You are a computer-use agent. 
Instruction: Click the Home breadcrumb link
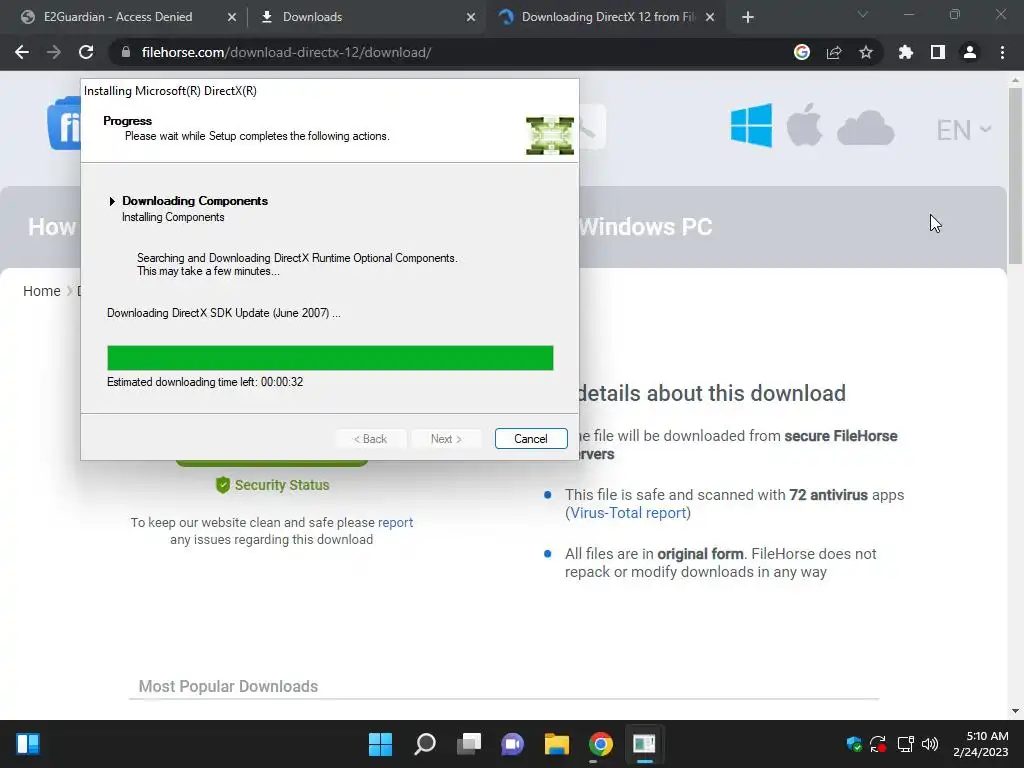click(42, 291)
